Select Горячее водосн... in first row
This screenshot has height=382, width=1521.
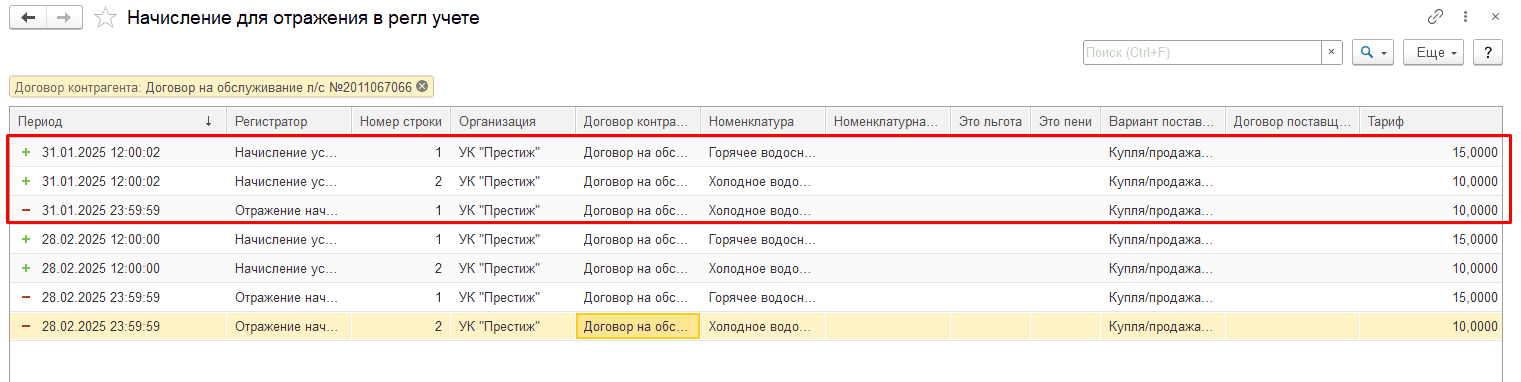762,153
